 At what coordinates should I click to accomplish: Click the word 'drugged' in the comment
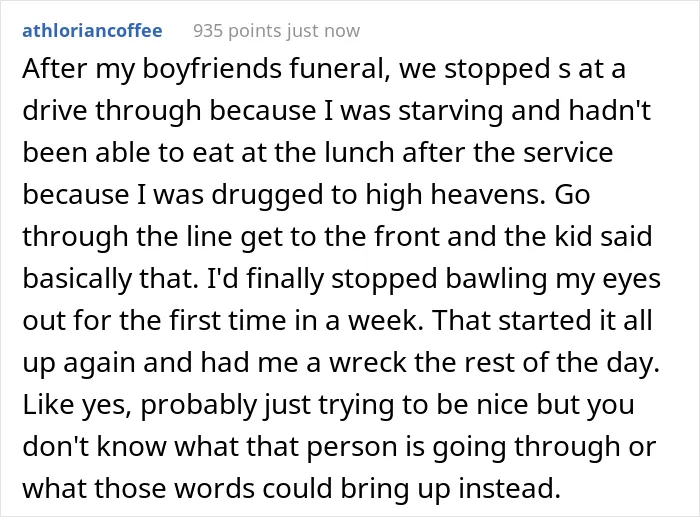tap(267, 195)
